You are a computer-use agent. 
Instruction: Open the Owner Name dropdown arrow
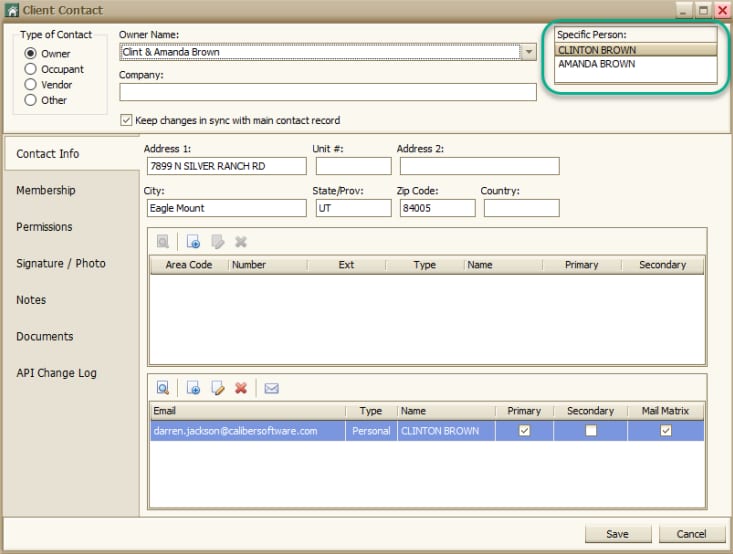pyautogui.click(x=529, y=52)
